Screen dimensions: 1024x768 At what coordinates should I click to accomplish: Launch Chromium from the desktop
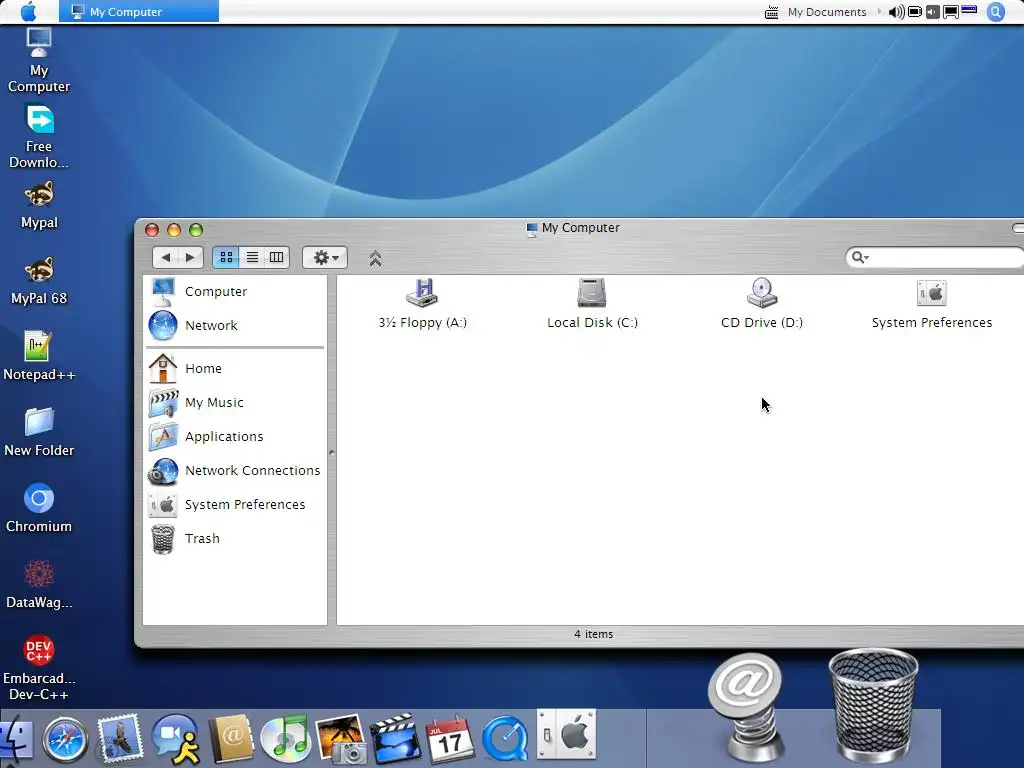coord(39,508)
